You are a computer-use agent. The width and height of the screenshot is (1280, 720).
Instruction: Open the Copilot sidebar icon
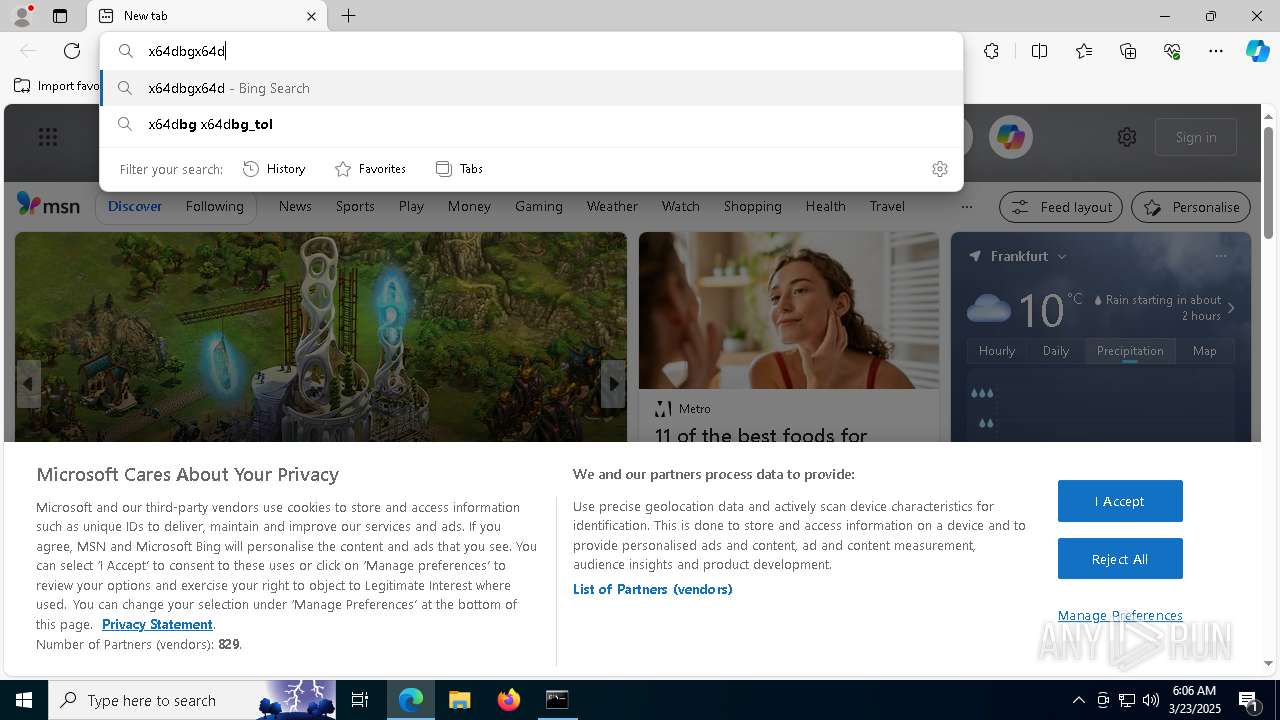[x=1257, y=51]
